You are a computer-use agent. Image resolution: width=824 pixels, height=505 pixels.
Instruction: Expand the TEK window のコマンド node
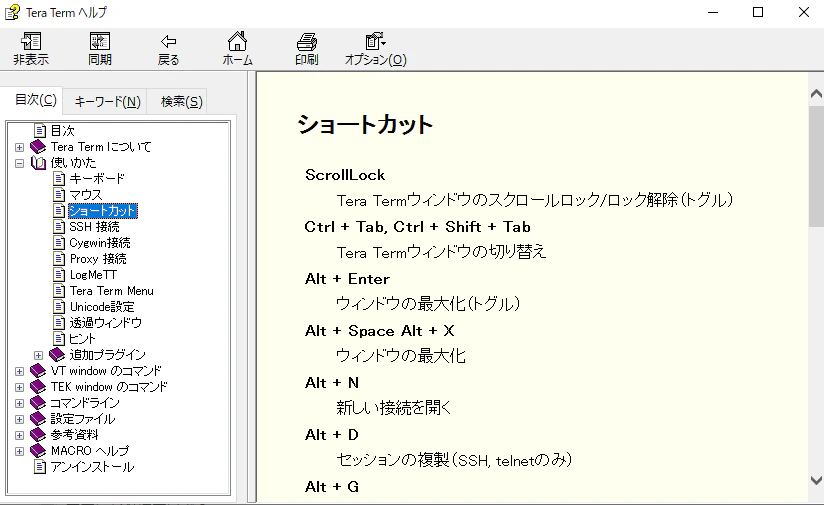pyautogui.click(x=19, y=387)
